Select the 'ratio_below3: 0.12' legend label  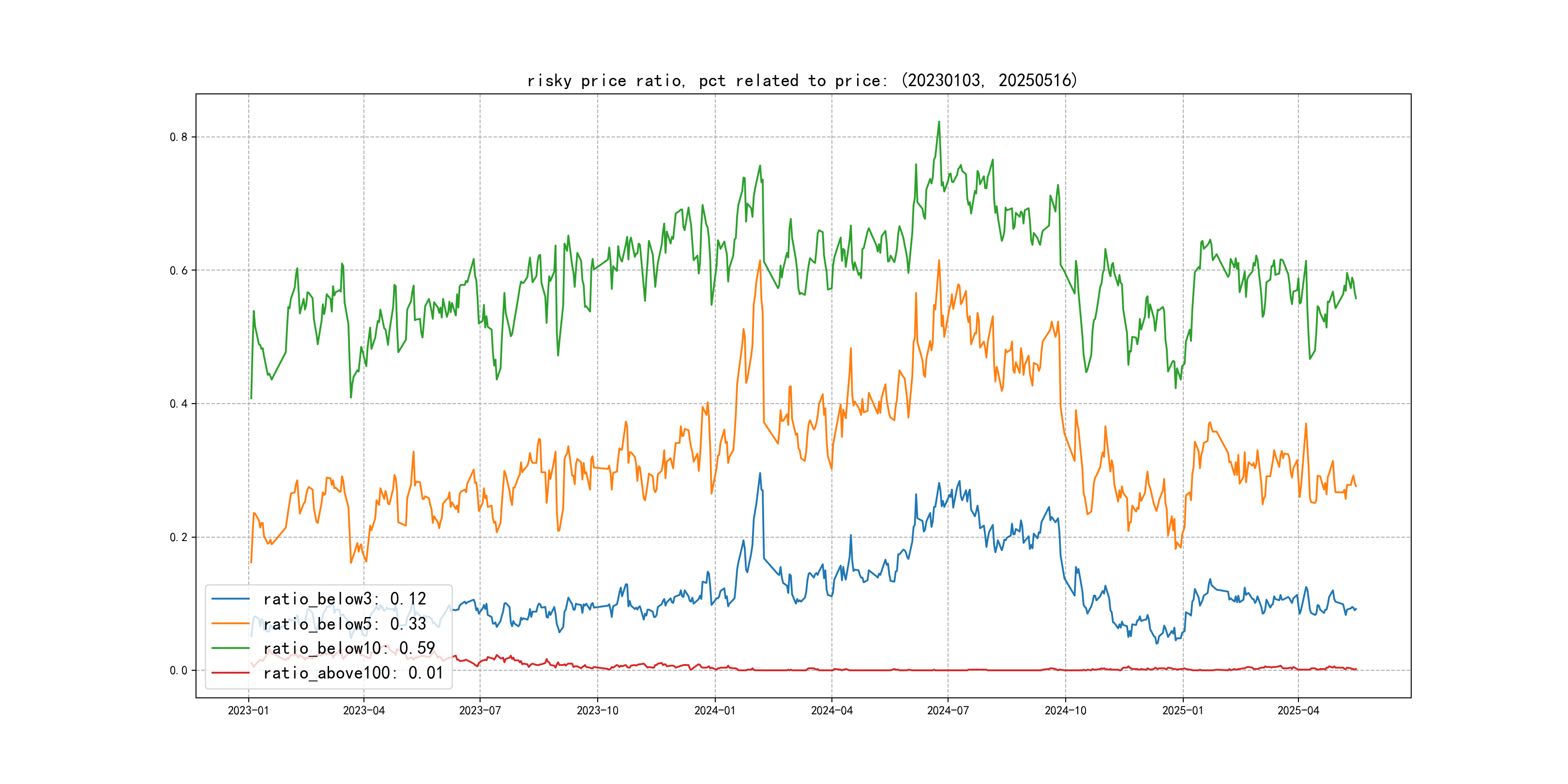click(345, 599)
